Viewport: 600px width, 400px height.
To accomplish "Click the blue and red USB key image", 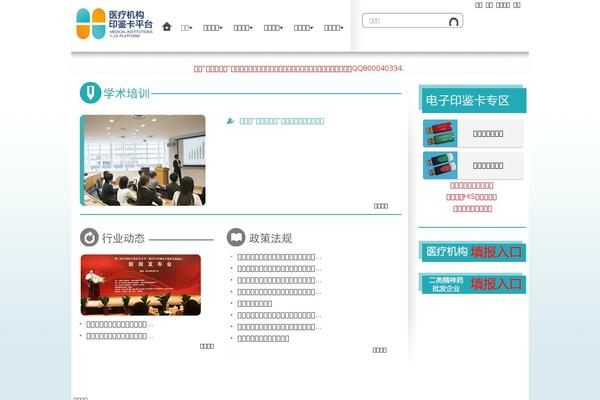I will (440, 165).
